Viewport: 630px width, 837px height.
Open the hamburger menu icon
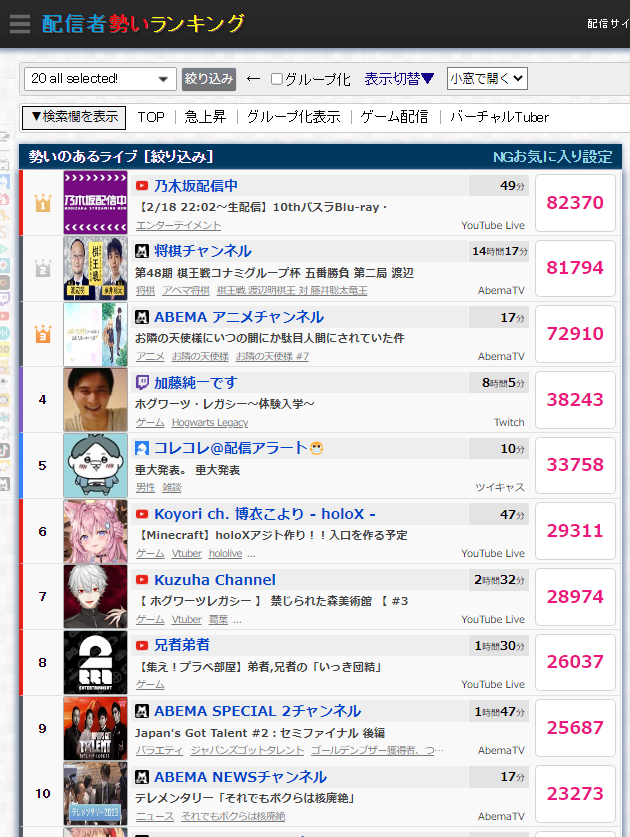pos(20,24)
